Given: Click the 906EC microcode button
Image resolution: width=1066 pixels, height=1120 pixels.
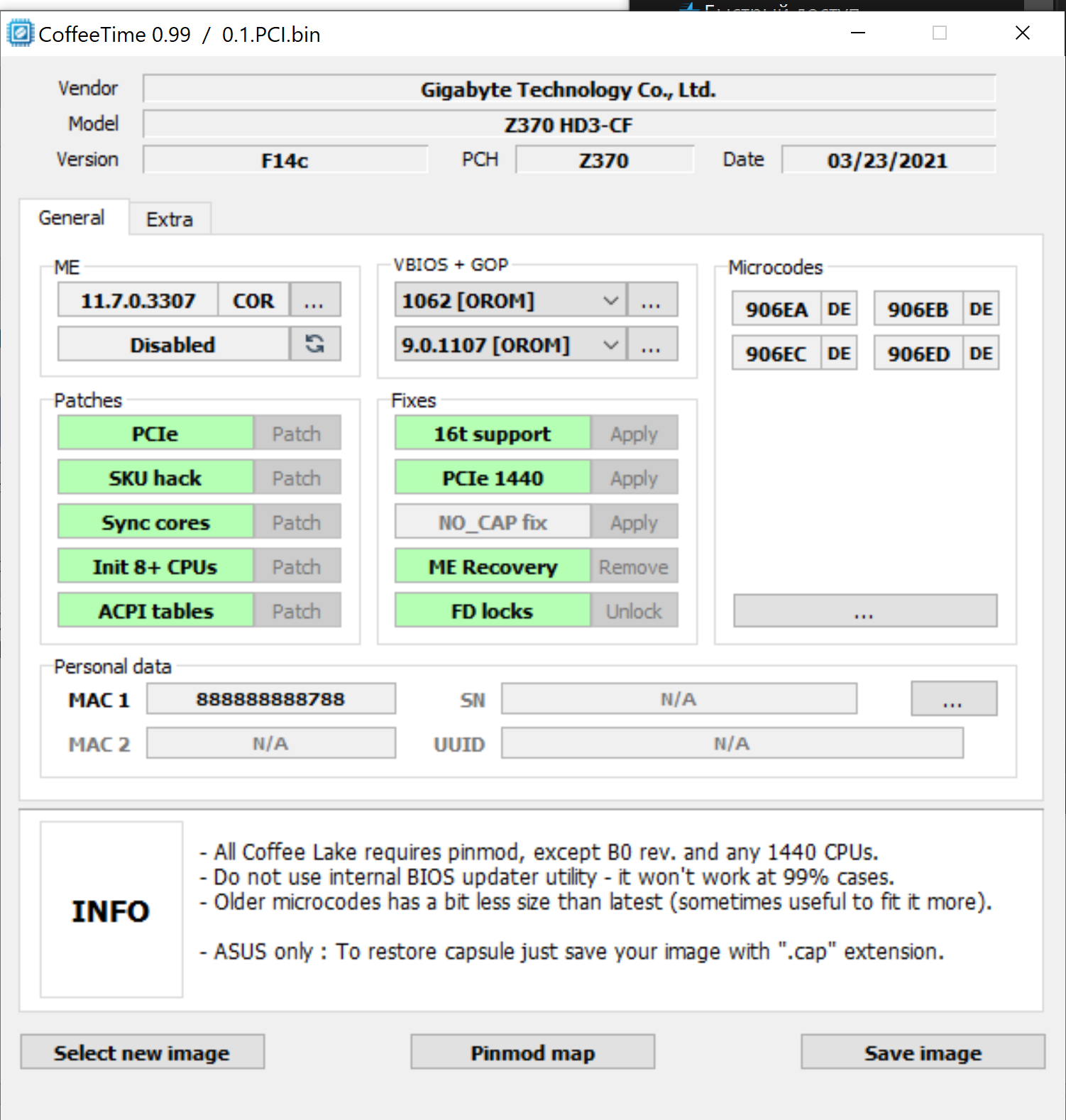Looking at the screenshot, I should pos(776,353).
